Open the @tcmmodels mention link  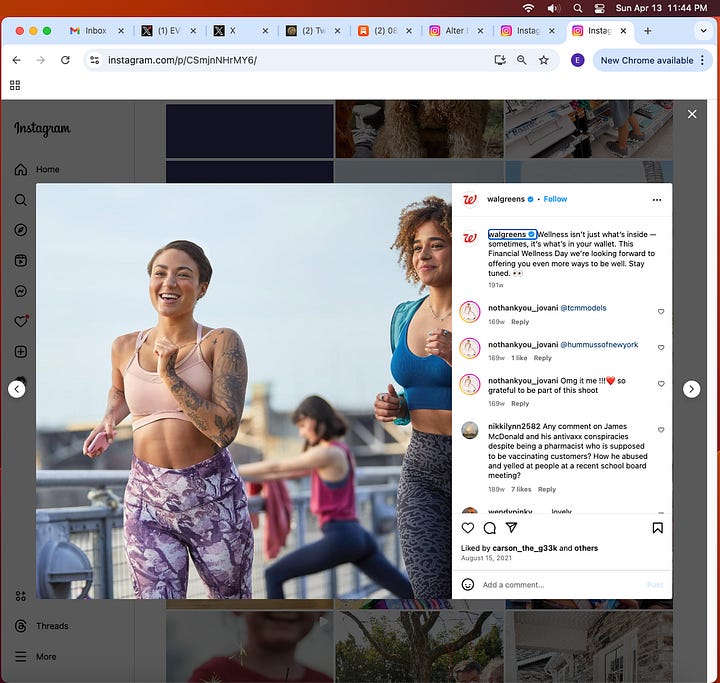pyautogui.click(x=583, y=308)
